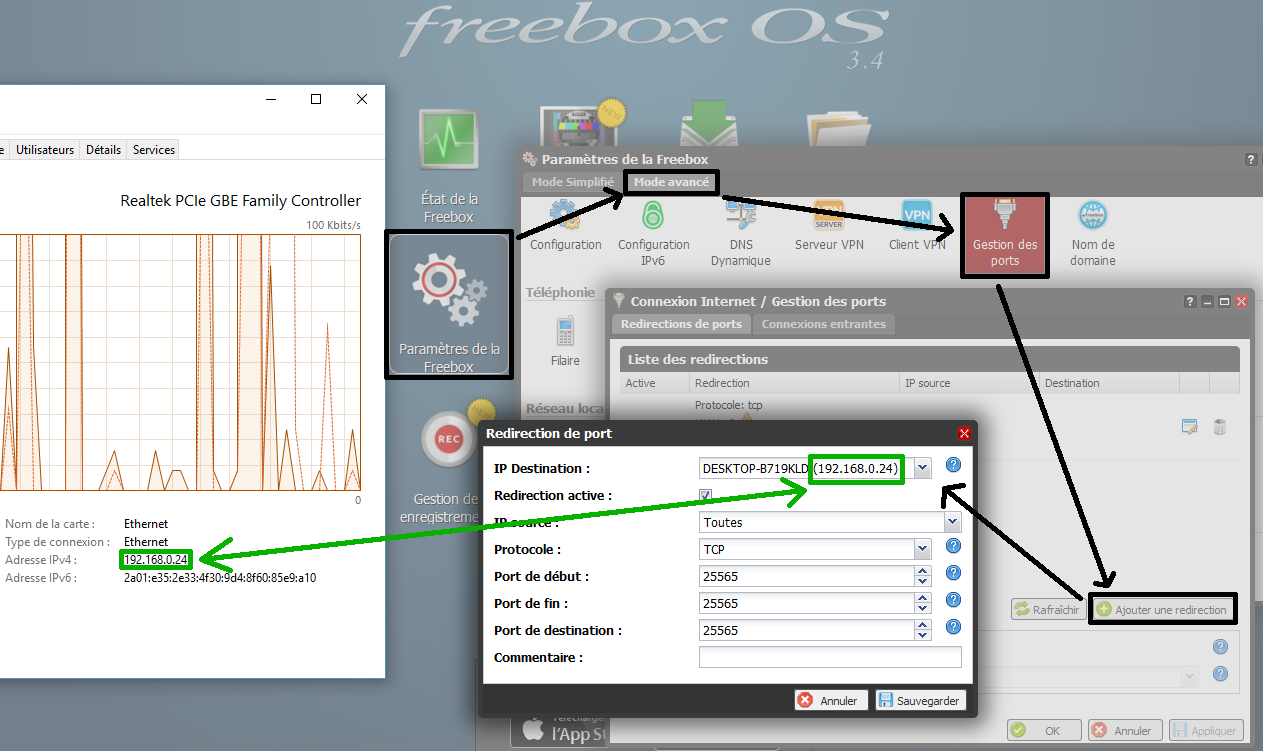Click the Active column header
The image size is (1263, 751).
click(x=655, y=383)
